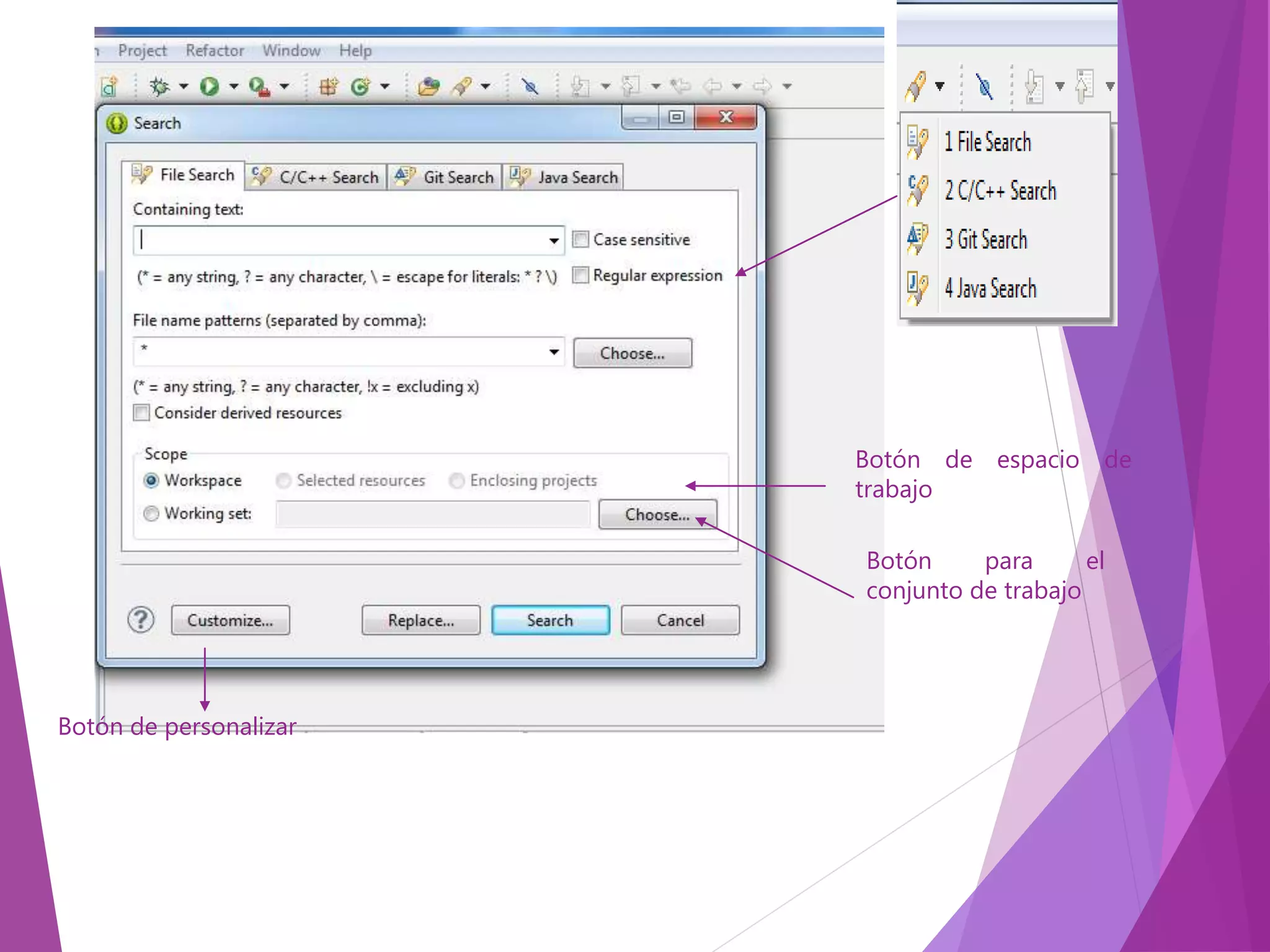Click the Search flashlight toolbar icon

click(462, 86)
